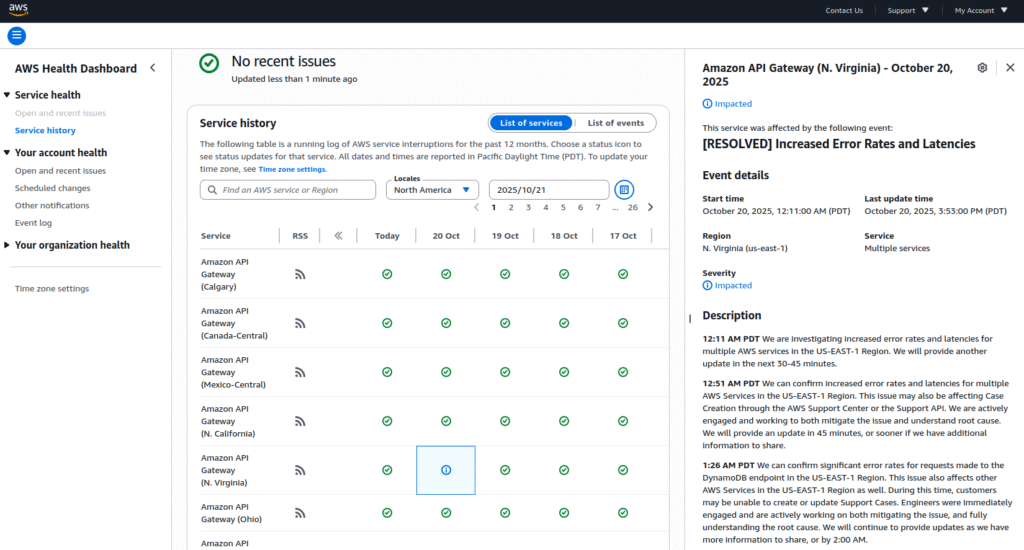The height and width of the screenshot is (550, 1024).
Task: Open the blue hamburger navigation menu
Action: click(16, 36)
